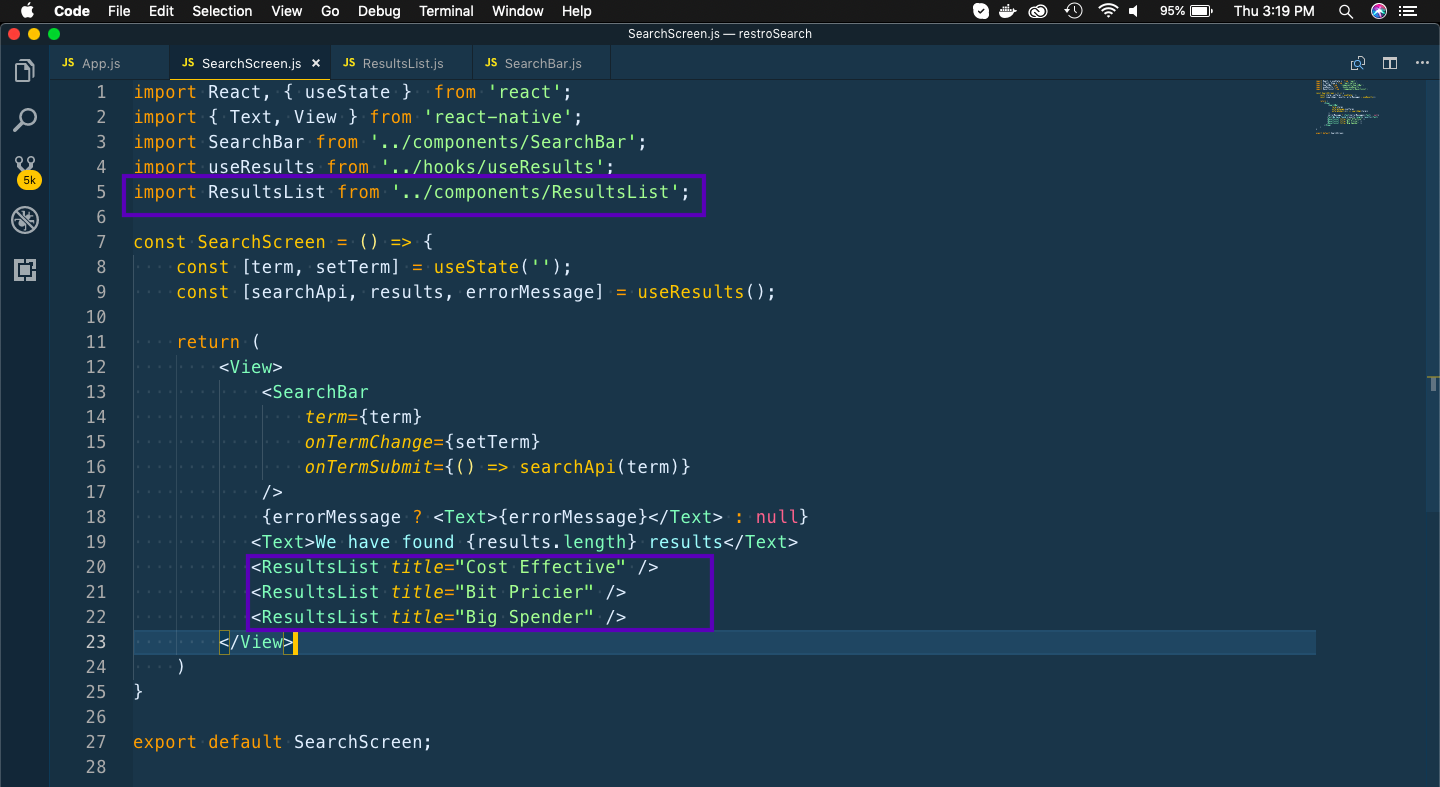Activate the Siri icon

tap(1379, 11)
